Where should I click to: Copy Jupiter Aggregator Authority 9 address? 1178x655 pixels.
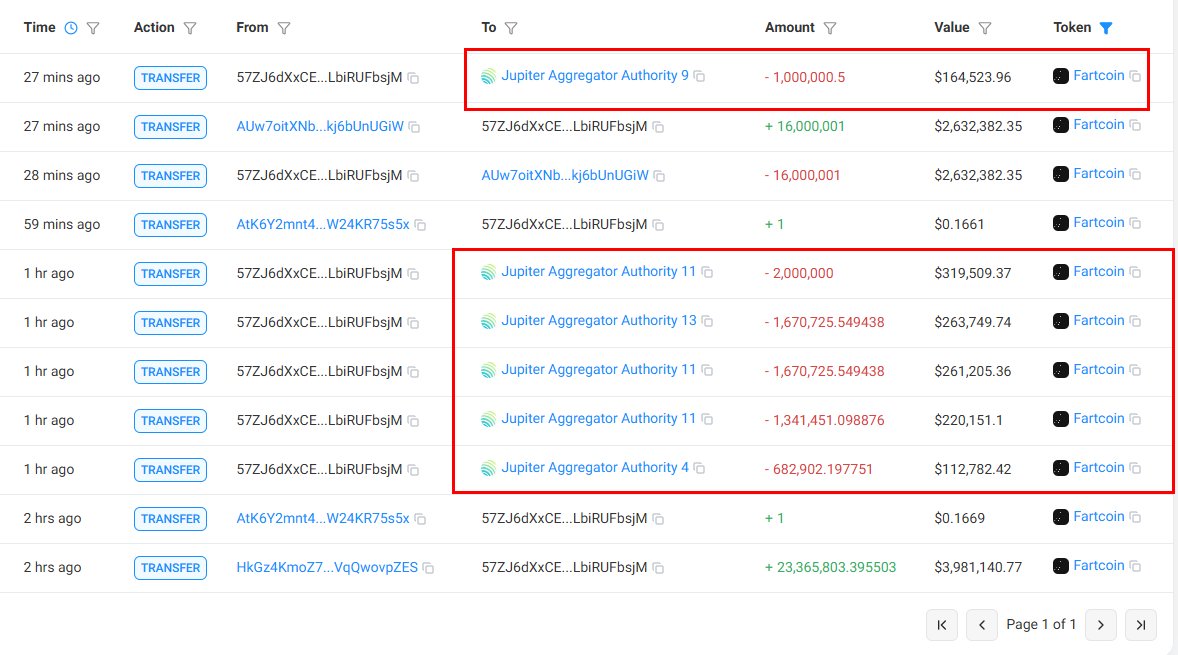tap(699, 77)
